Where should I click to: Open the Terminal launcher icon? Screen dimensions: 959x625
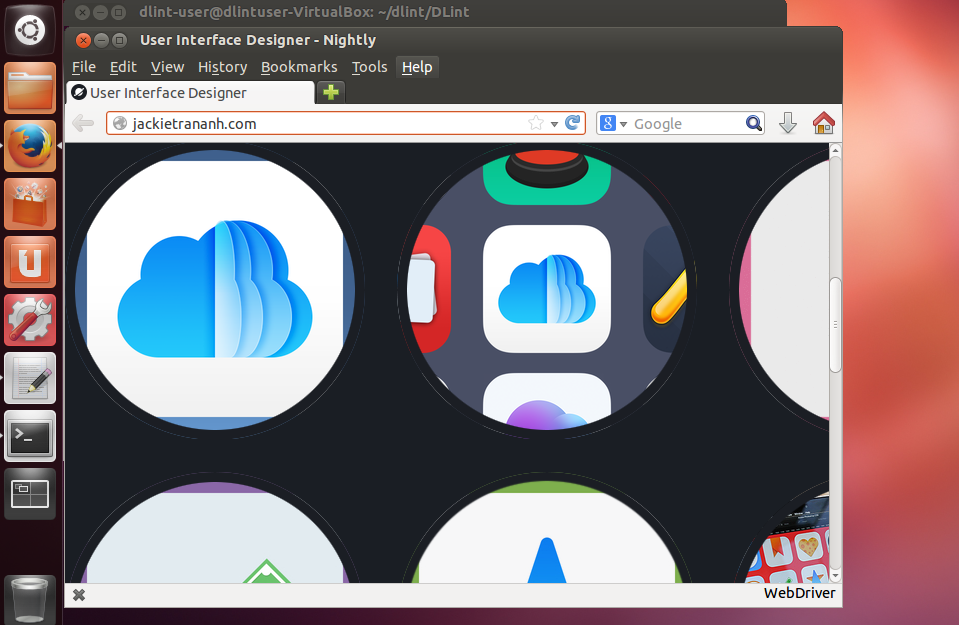(x=30, y=437)
